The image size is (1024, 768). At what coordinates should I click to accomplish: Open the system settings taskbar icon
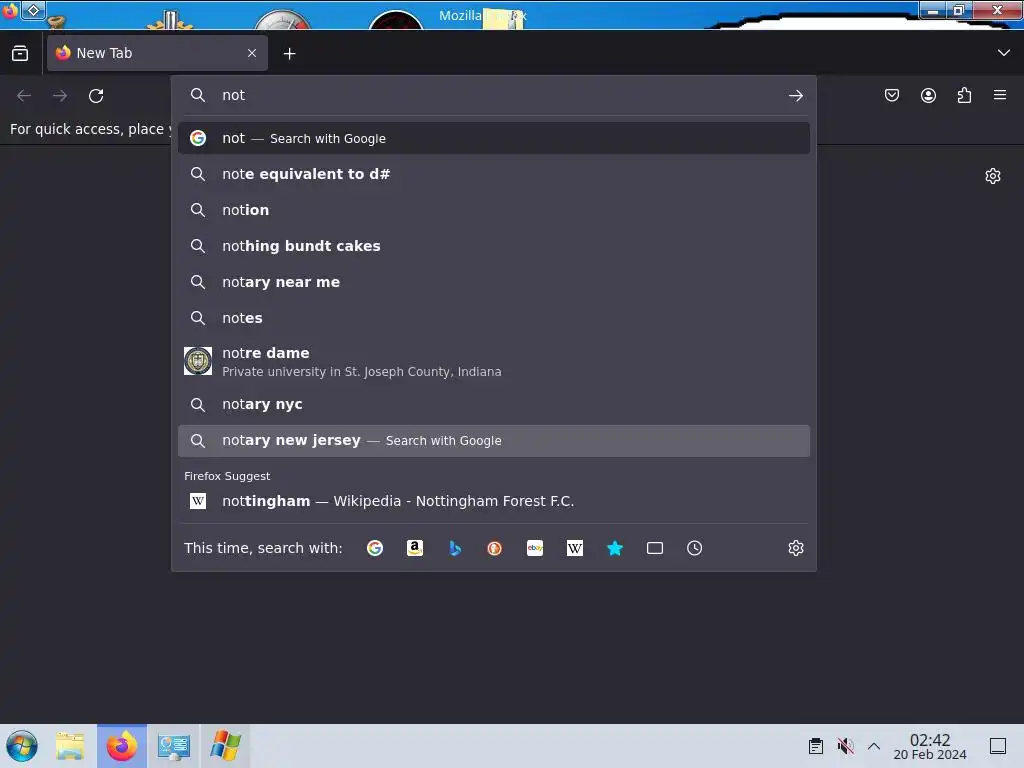tap(174, 746)
